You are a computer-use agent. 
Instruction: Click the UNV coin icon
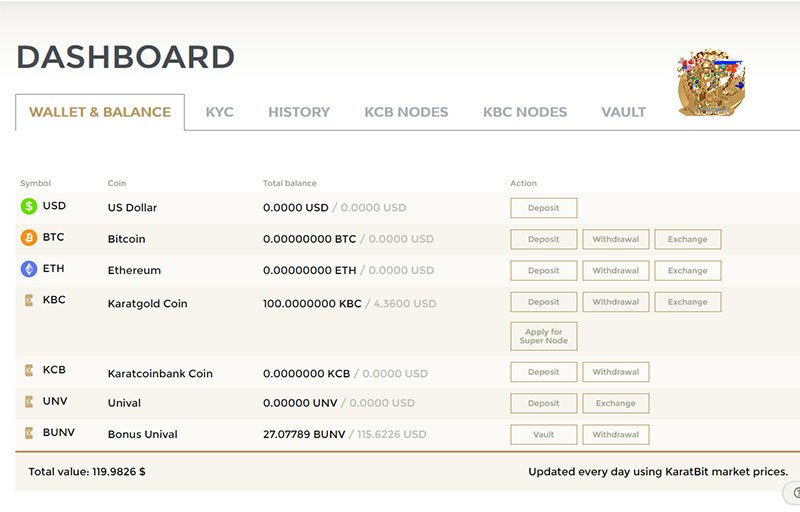pyautogui.click(x=29, y=402)
